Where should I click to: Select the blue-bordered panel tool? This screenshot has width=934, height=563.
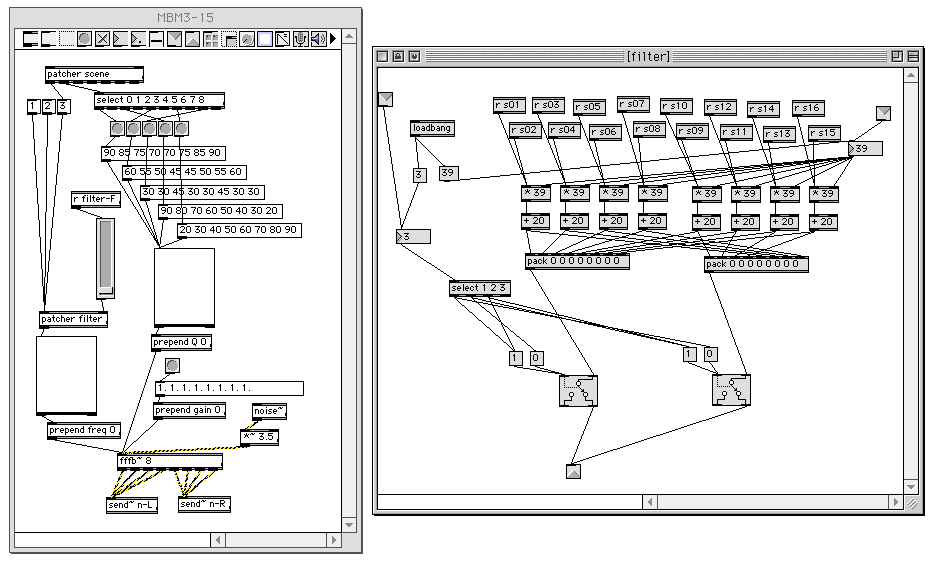[x=264, y=39]
